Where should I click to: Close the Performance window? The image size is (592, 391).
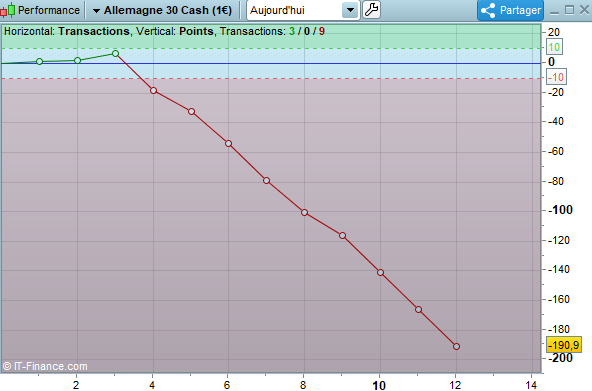click(x=584, y=10)
